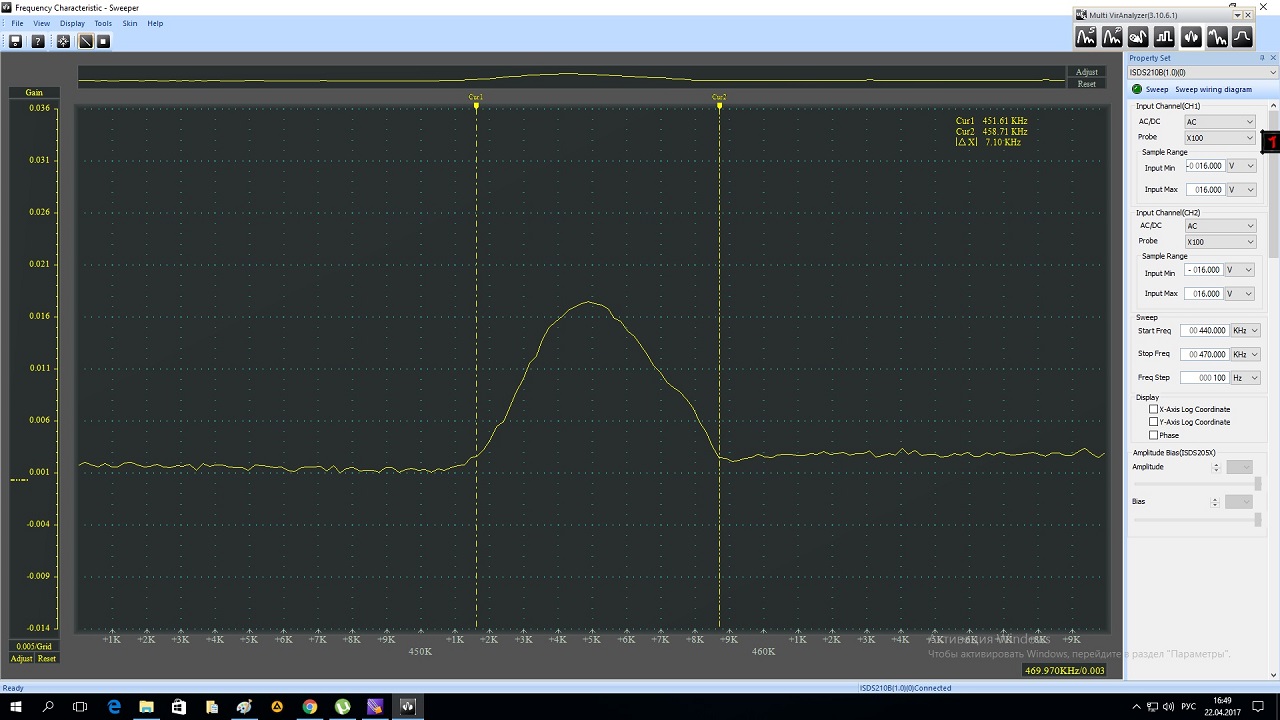Open CH1 Probe X100 dropdown
Image resolution: width=1280 pixels, height=720 pixels.
(x=1219, y=138)
